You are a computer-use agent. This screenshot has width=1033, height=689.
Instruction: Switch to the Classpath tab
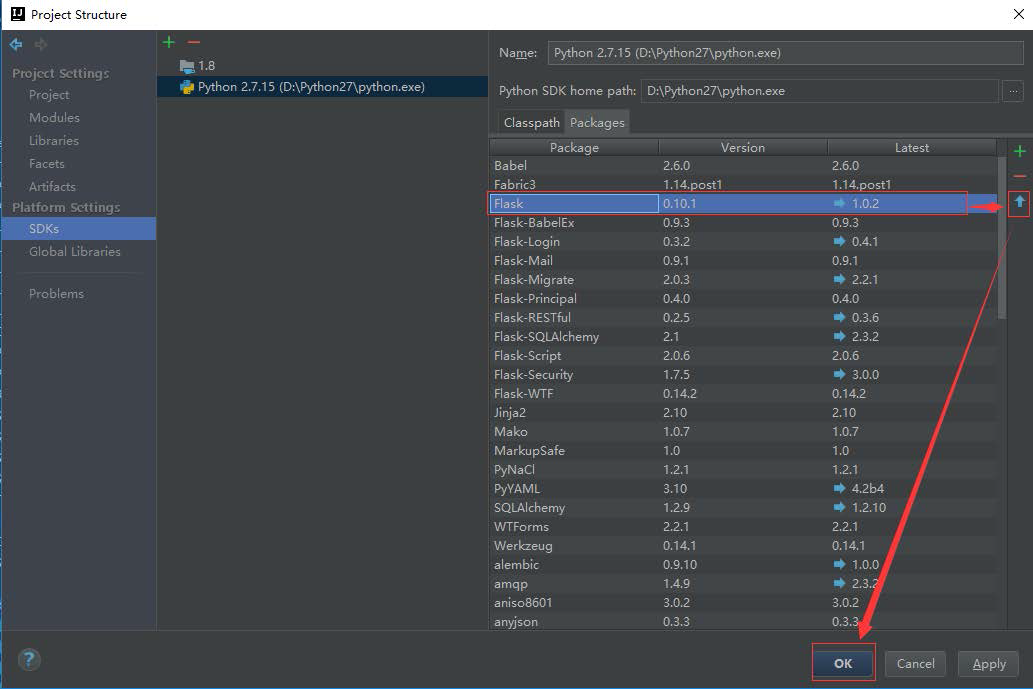coord(532,123)
